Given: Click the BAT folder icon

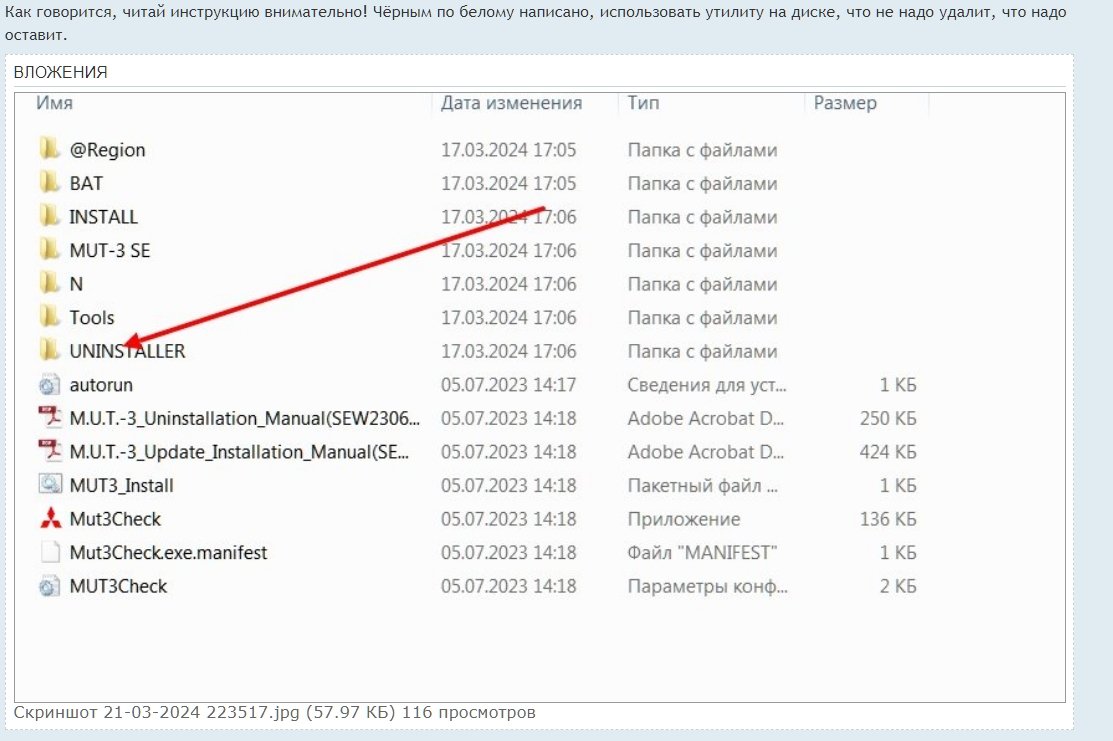Looking at the screenshot, I should pyautogui.click(x=49, y=182).
